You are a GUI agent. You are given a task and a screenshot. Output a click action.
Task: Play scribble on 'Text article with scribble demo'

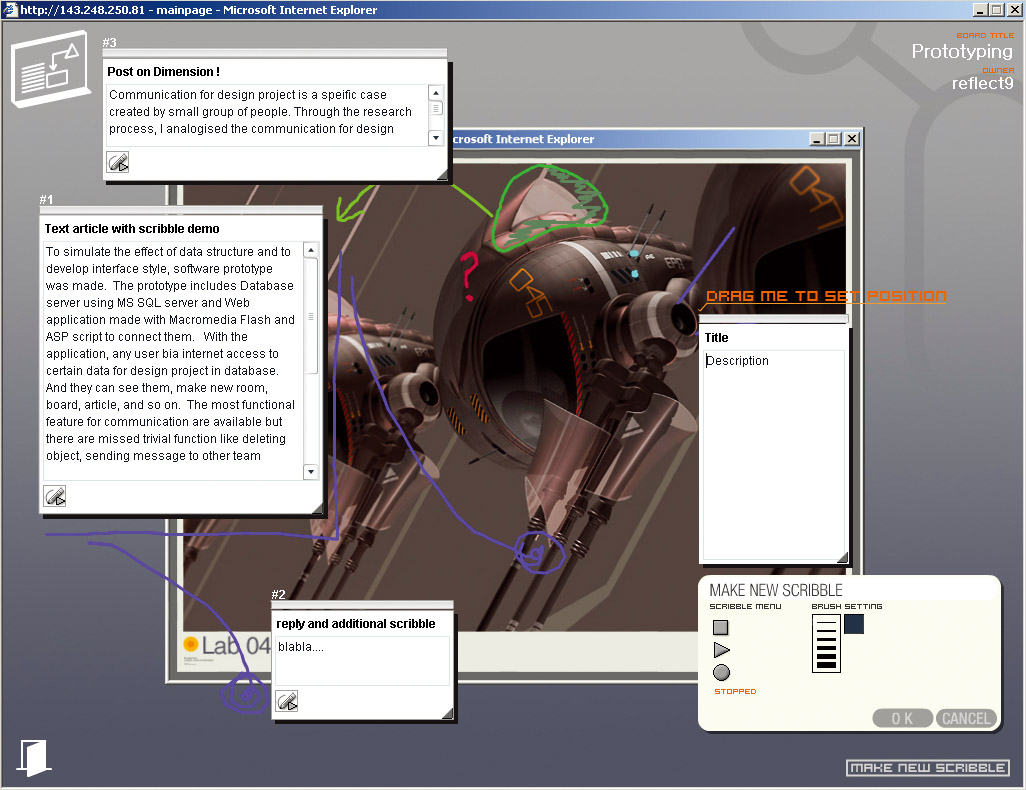click(x=55, y=496)
